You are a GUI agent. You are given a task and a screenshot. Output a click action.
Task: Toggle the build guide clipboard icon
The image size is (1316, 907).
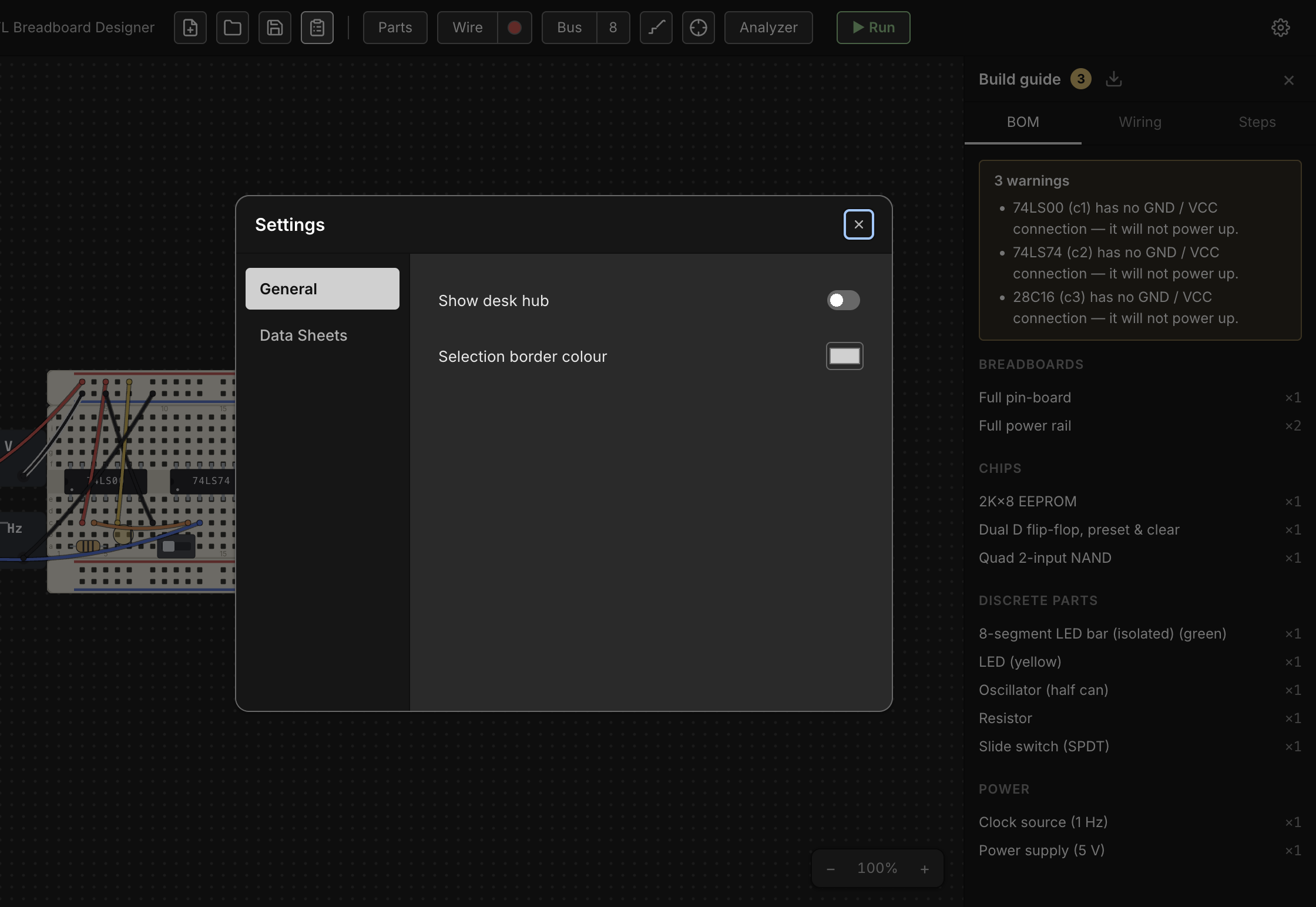[317, 28]
